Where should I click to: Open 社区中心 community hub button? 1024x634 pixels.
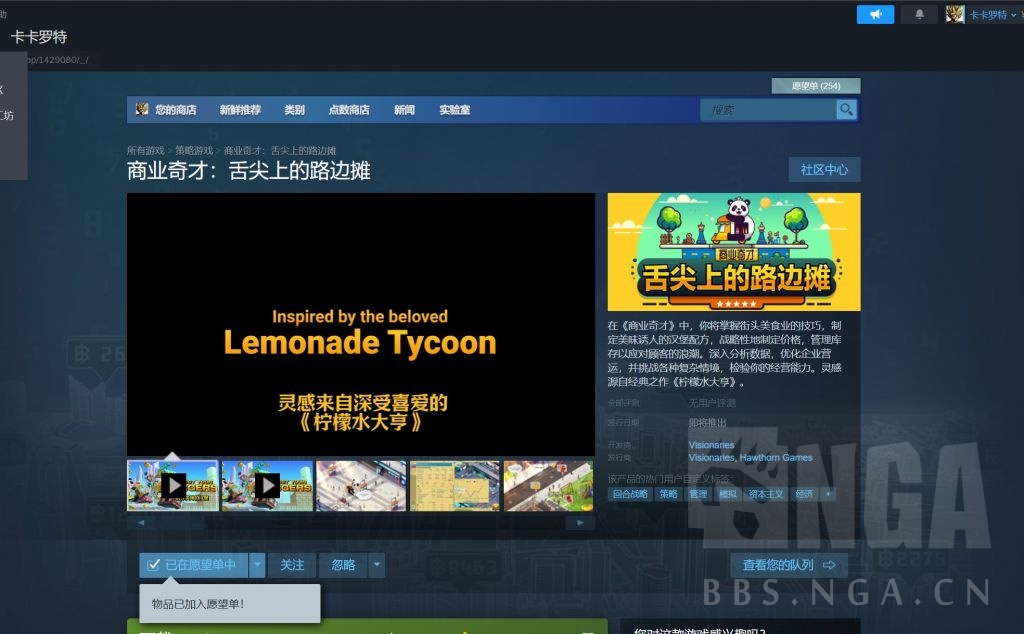pos(824,170)
